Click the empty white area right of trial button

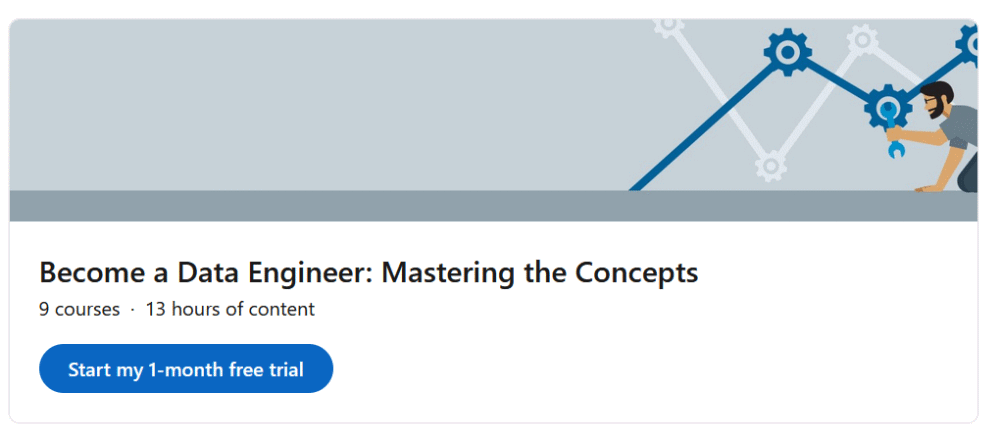(x=650, y=369)
